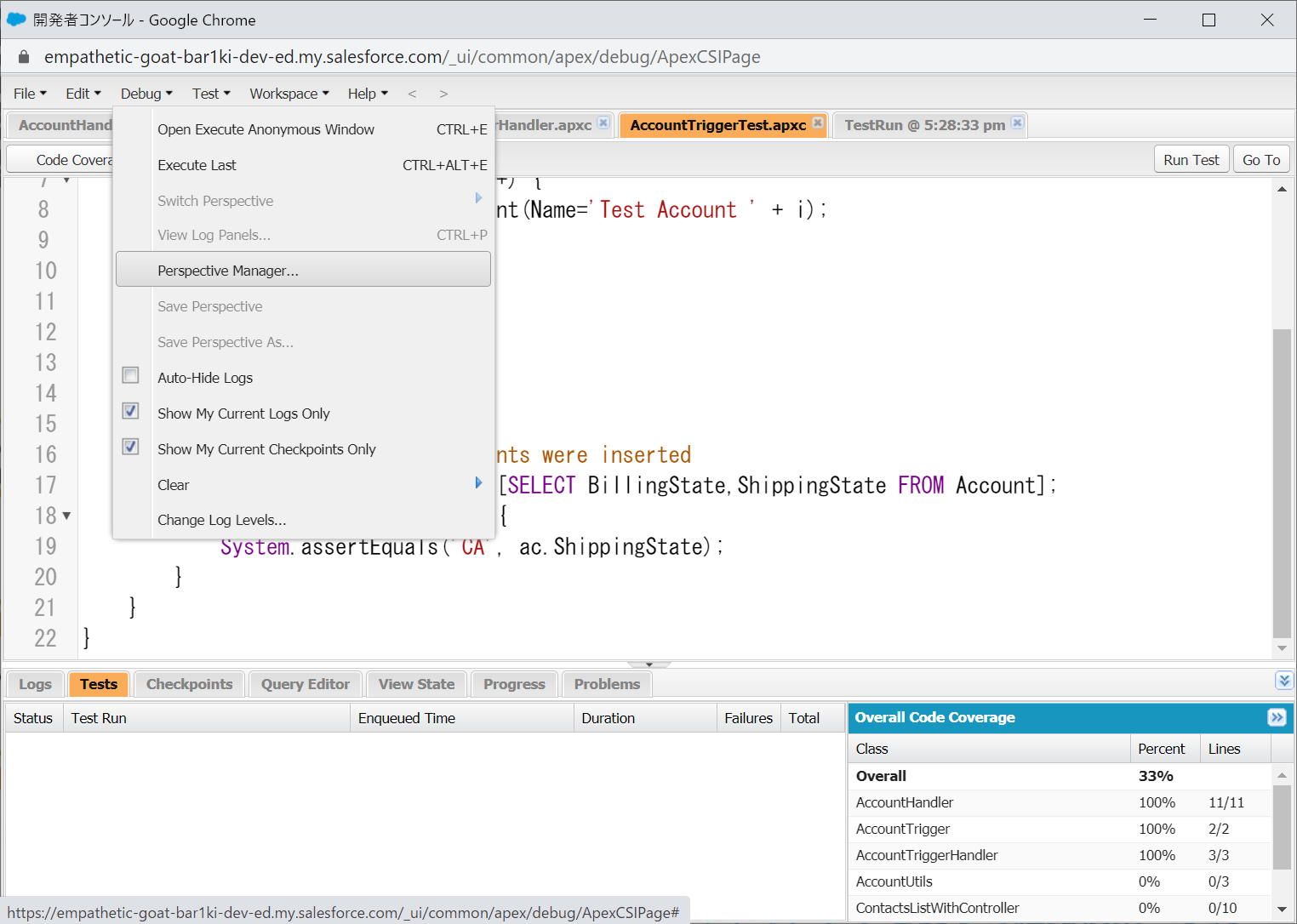Image resolution: width=1297 pixels, height=924 pixels.
Task: Click the Go To button
Action: (1261, 160)
